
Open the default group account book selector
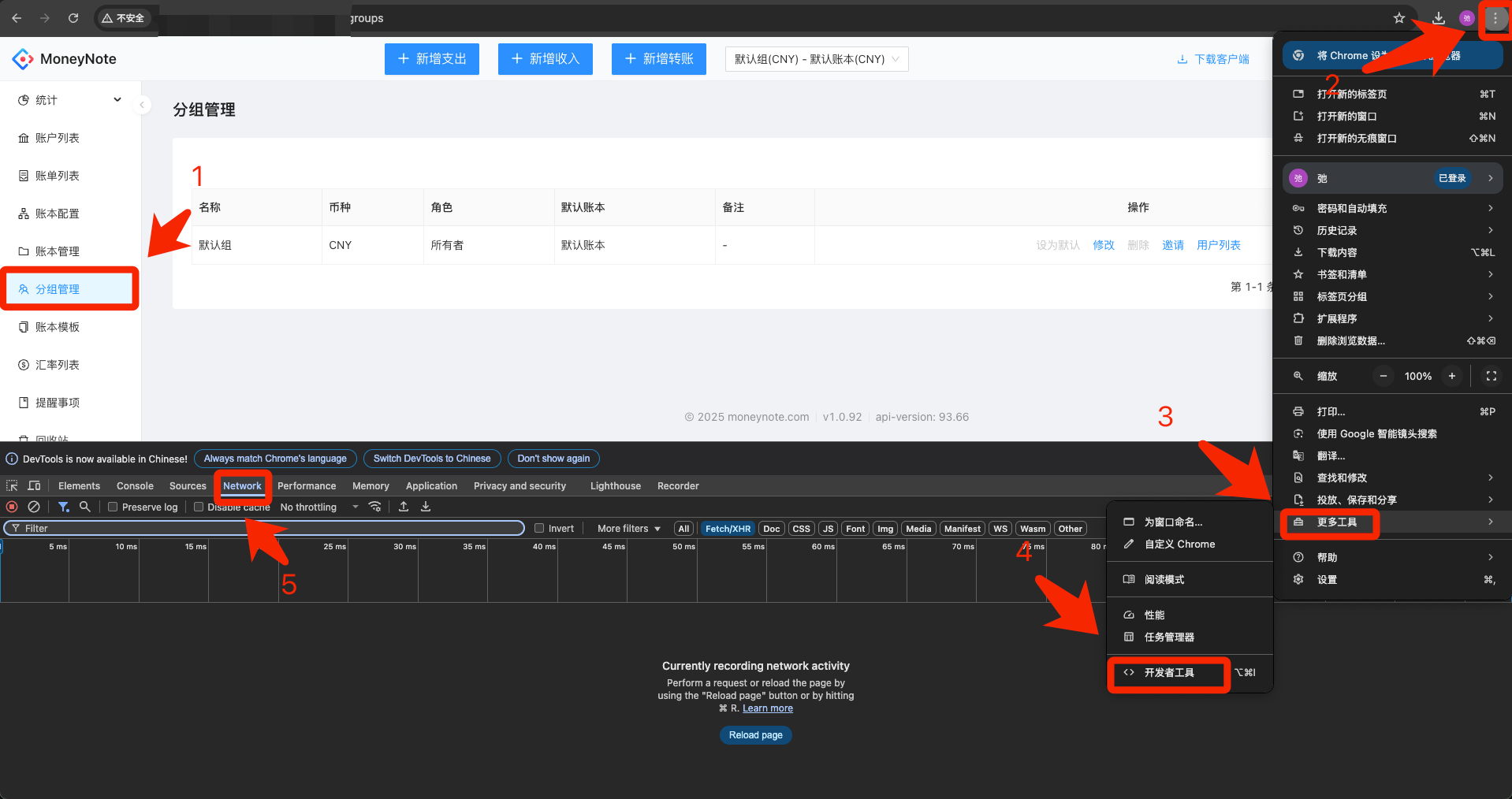(x=816, y=59)
